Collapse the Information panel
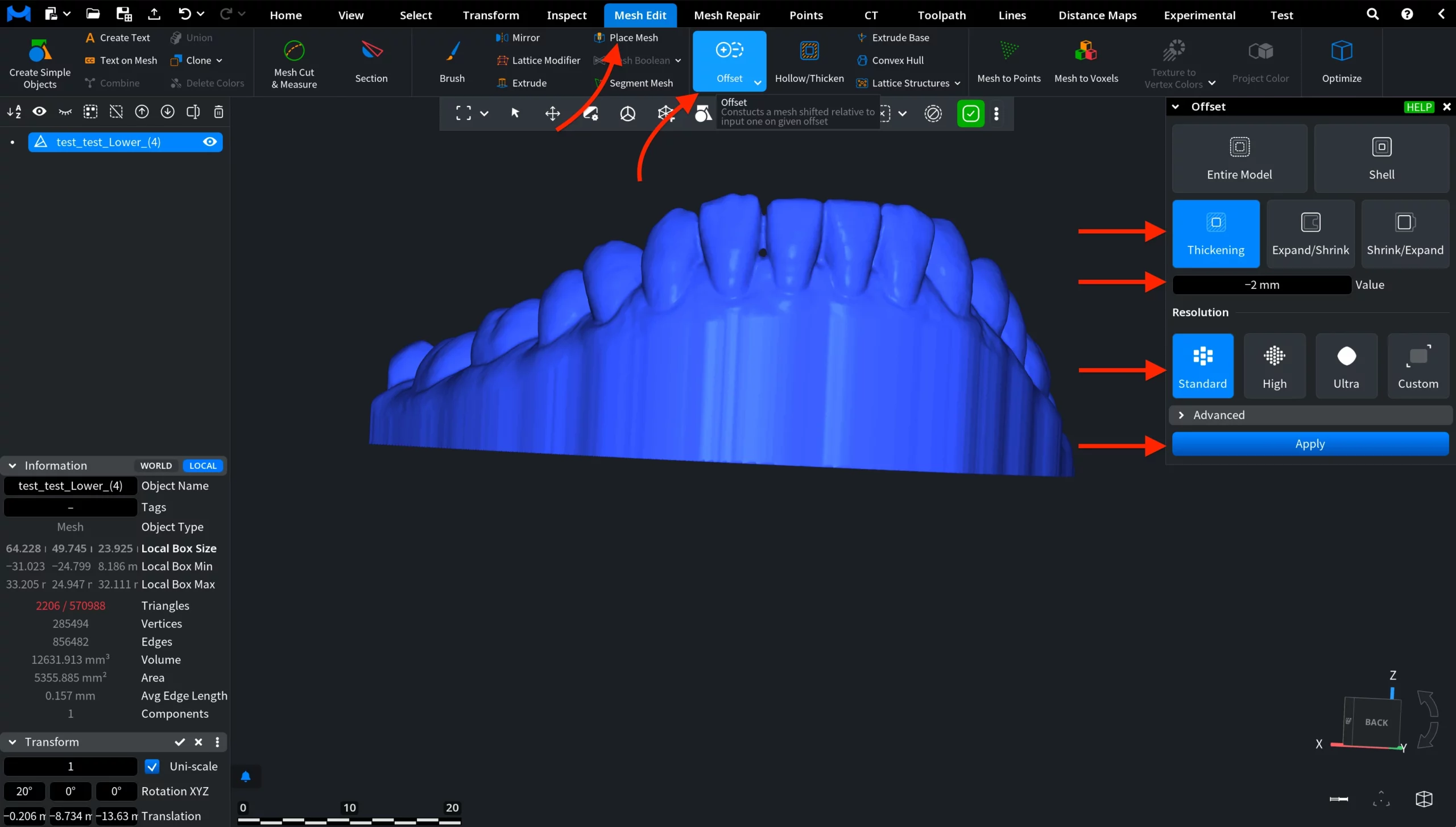1456x827 pixels. tap(12, 465)
